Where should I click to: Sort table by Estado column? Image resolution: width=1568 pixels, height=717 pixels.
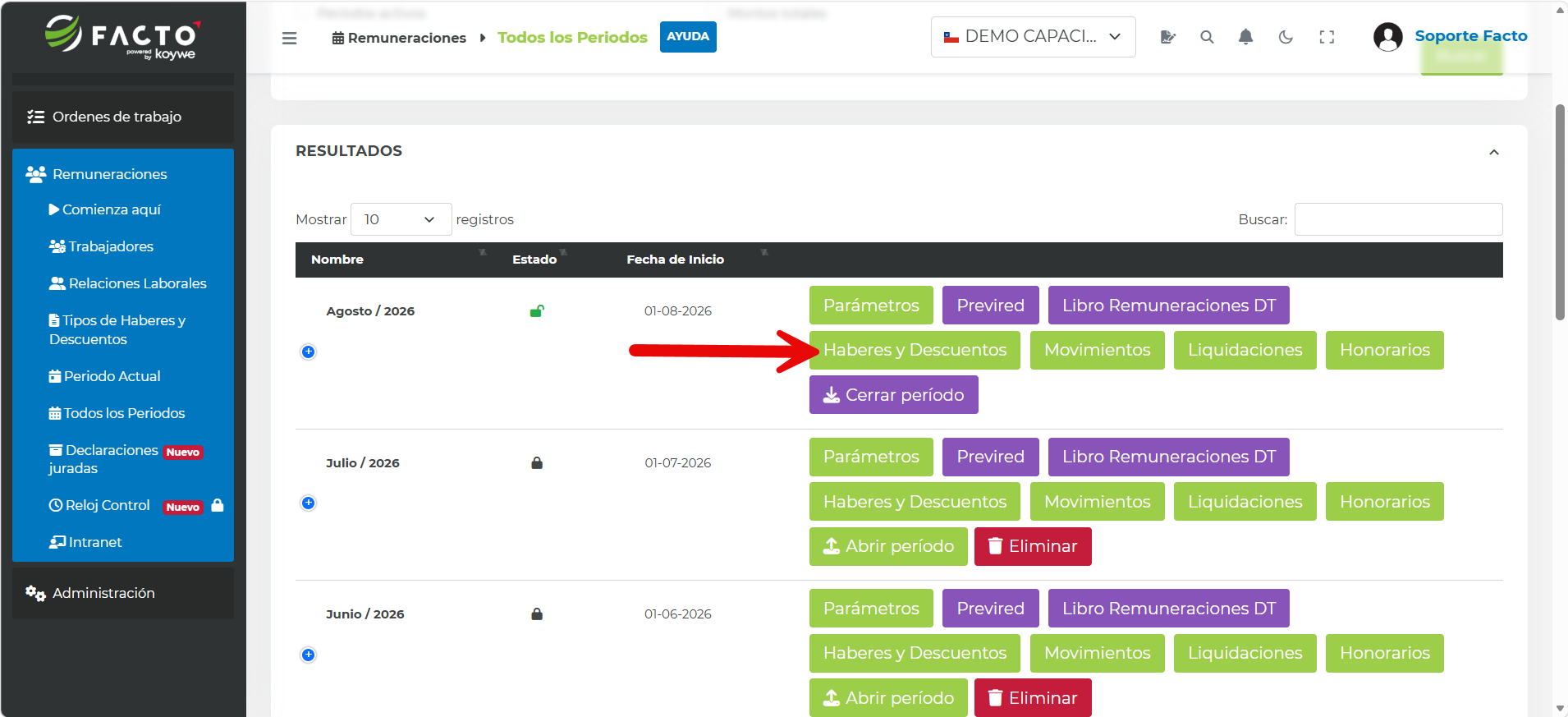[534, 260]
